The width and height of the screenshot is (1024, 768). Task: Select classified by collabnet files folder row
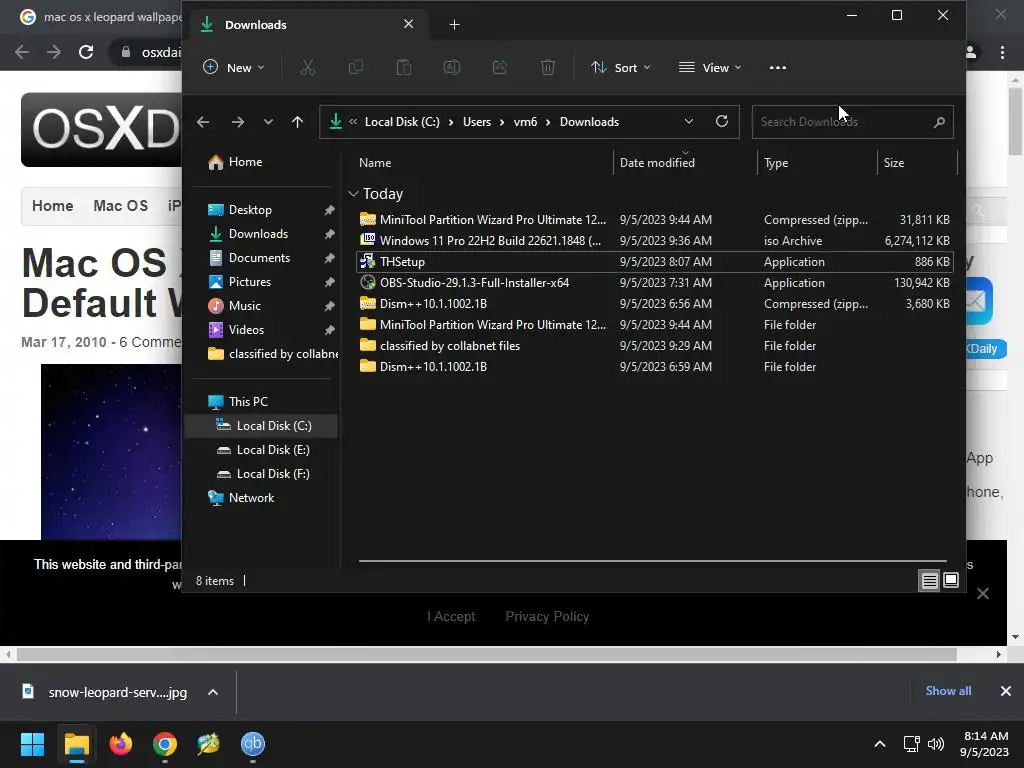654,345
